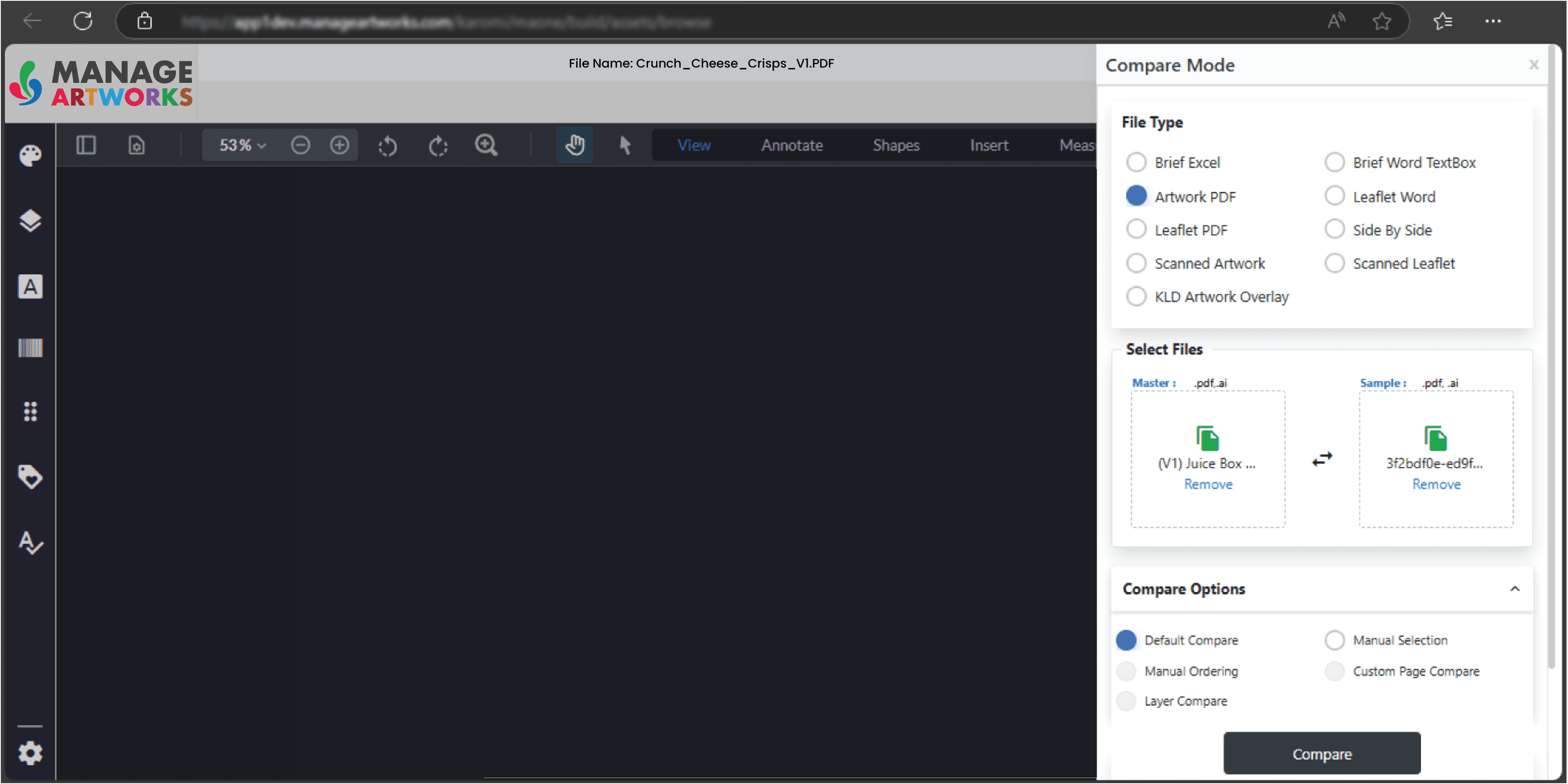Open the braille dots sidebar tool

click(31, 412)
